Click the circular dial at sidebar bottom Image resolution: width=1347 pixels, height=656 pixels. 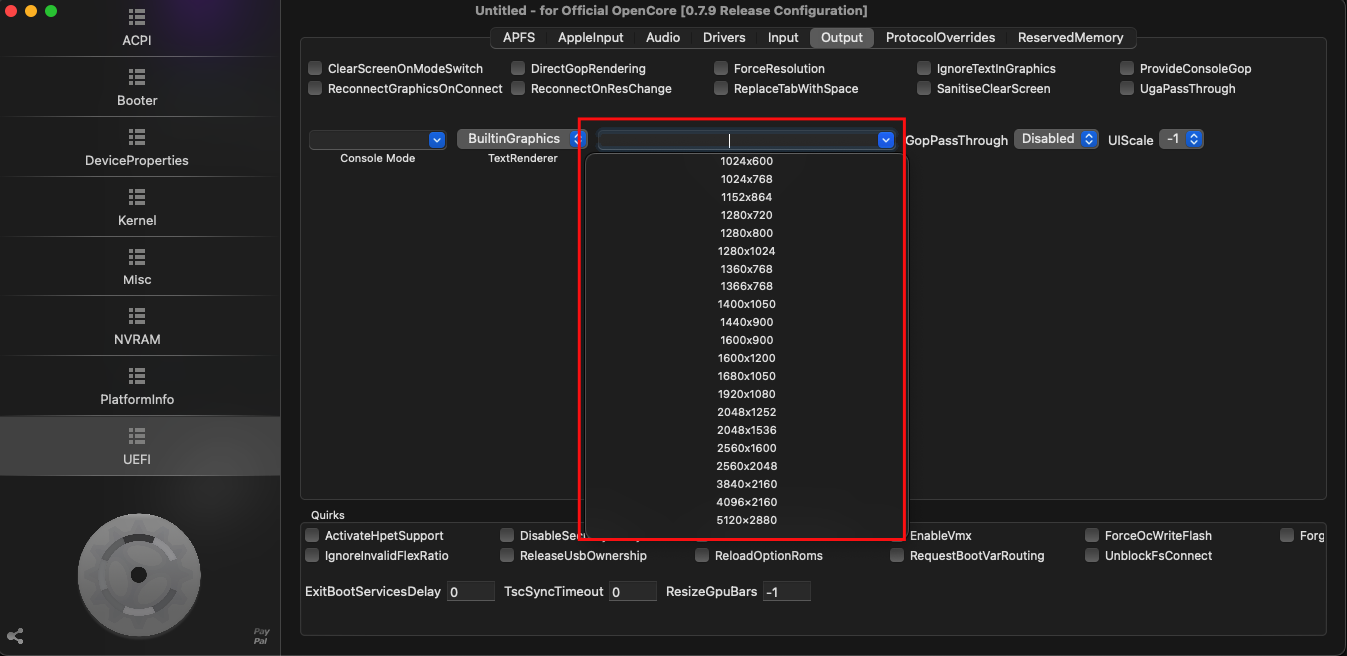click(139, 574)
